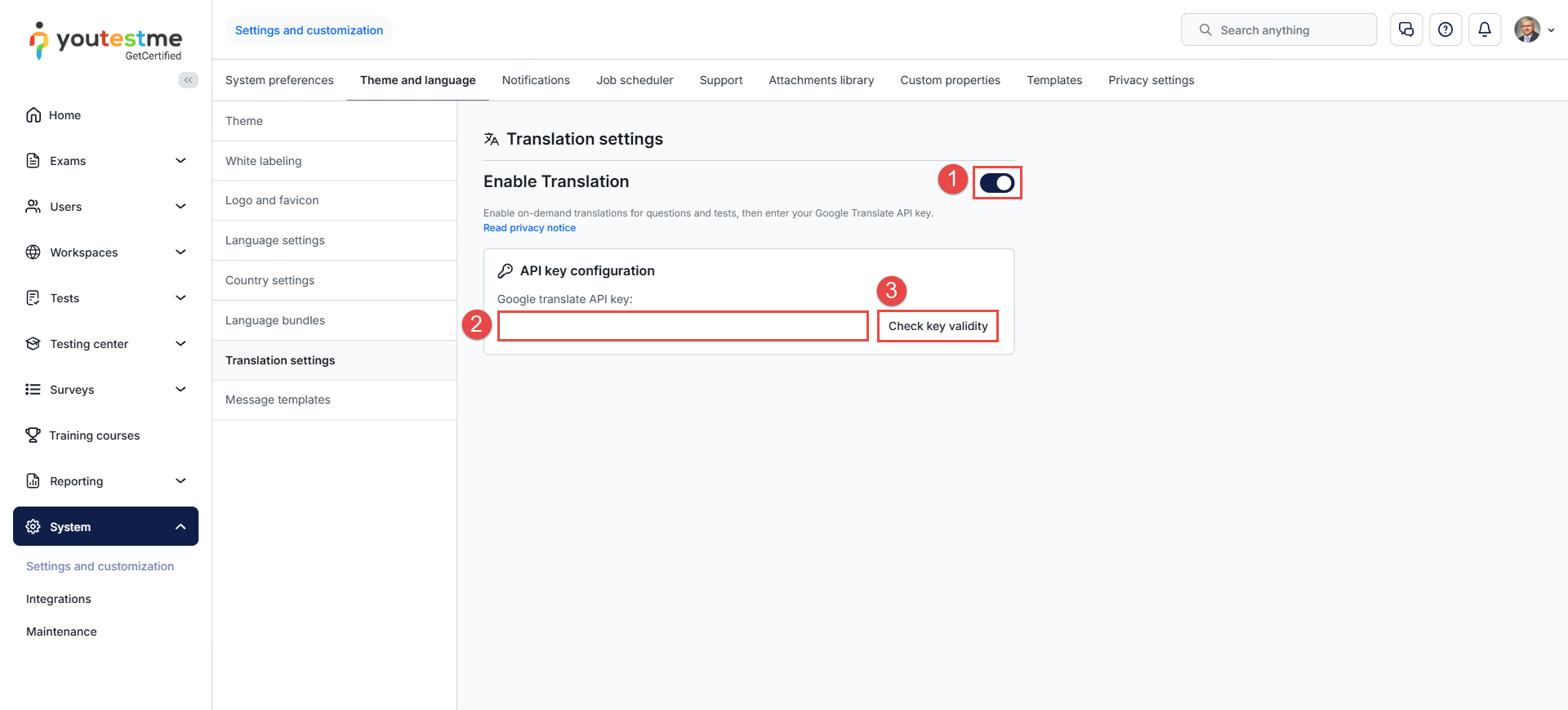Click the Search anything box
The width and height of the screenshot is (1568, 710).
point(1279,29)
